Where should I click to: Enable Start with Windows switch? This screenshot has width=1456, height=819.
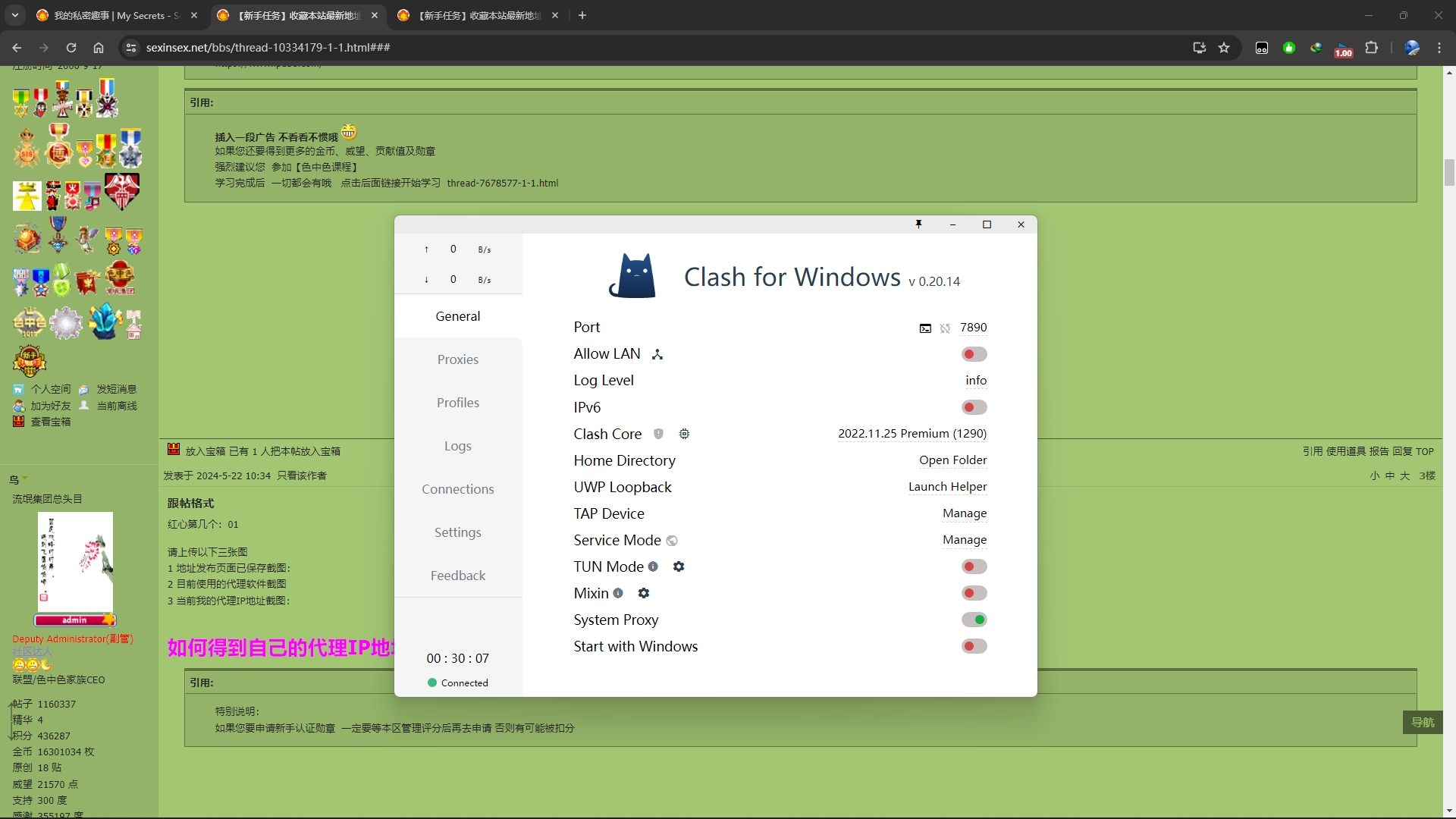(974, 646)
